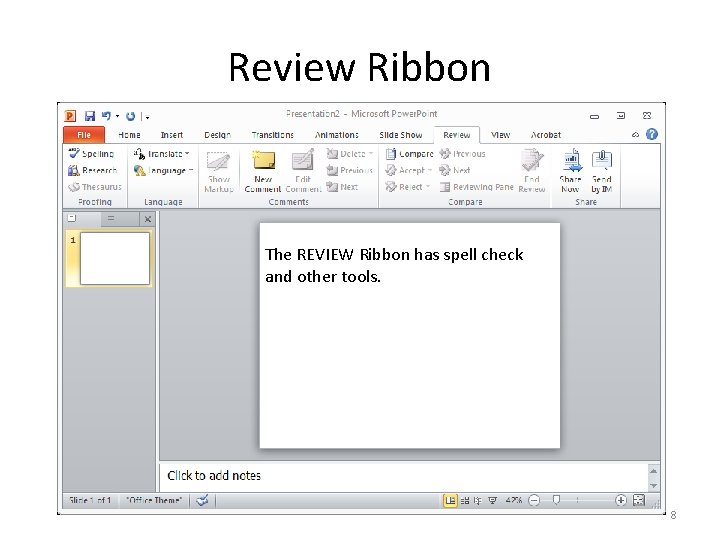Switch to Reading View in status bar

coord(478,501)
